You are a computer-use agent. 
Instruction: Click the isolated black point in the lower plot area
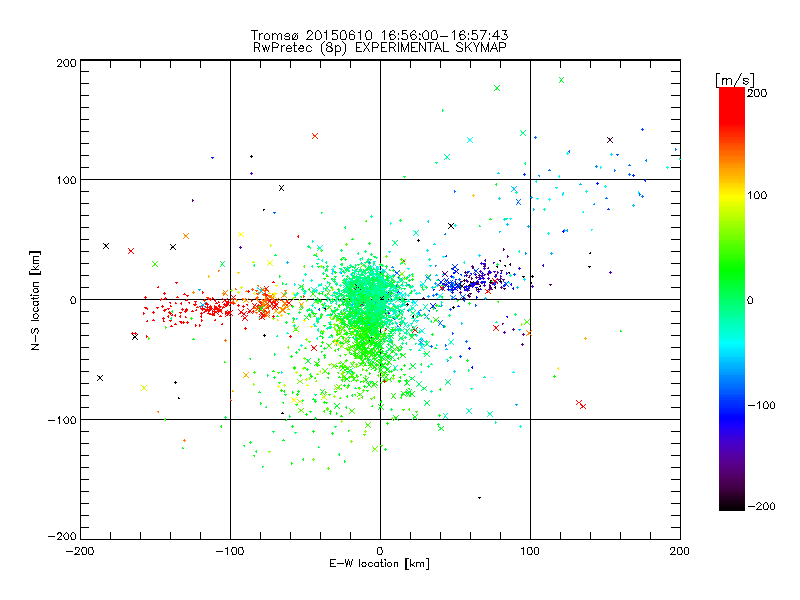point(479,497)
